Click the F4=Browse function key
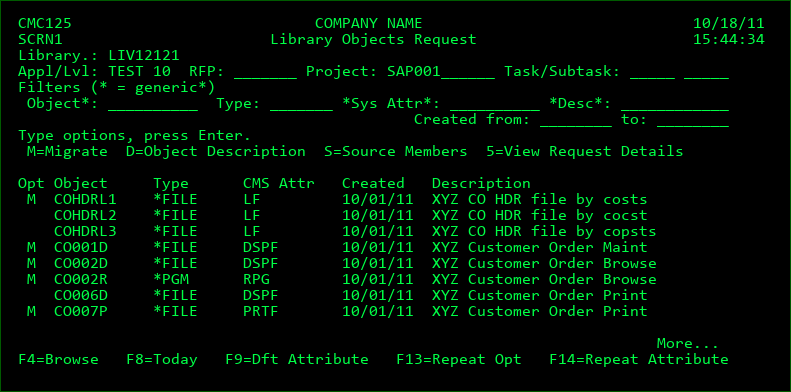Image resolution: width=791 pixels, height=392 pixels. 59,360
